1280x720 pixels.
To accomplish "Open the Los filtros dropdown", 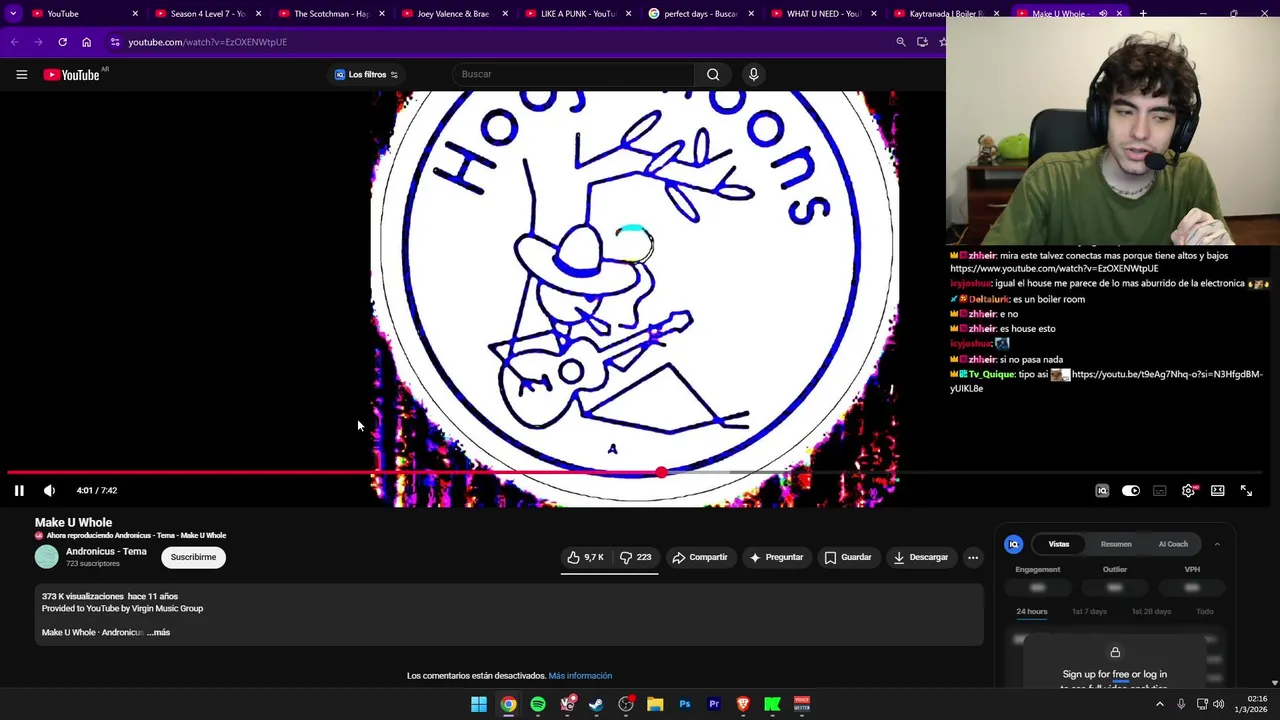I will (366, 74).
